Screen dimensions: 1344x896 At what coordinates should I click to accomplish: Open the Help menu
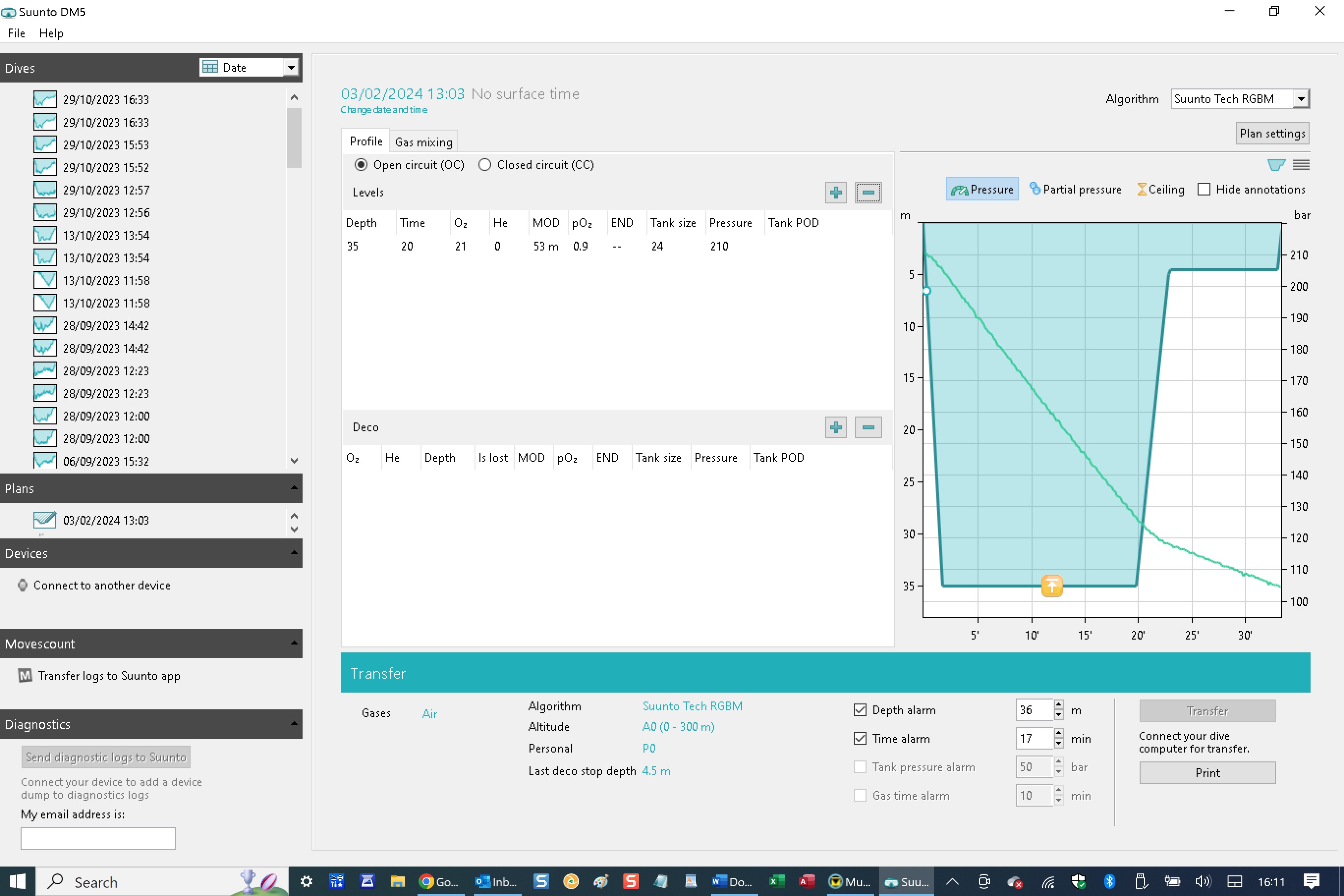(x=51, y=33)
